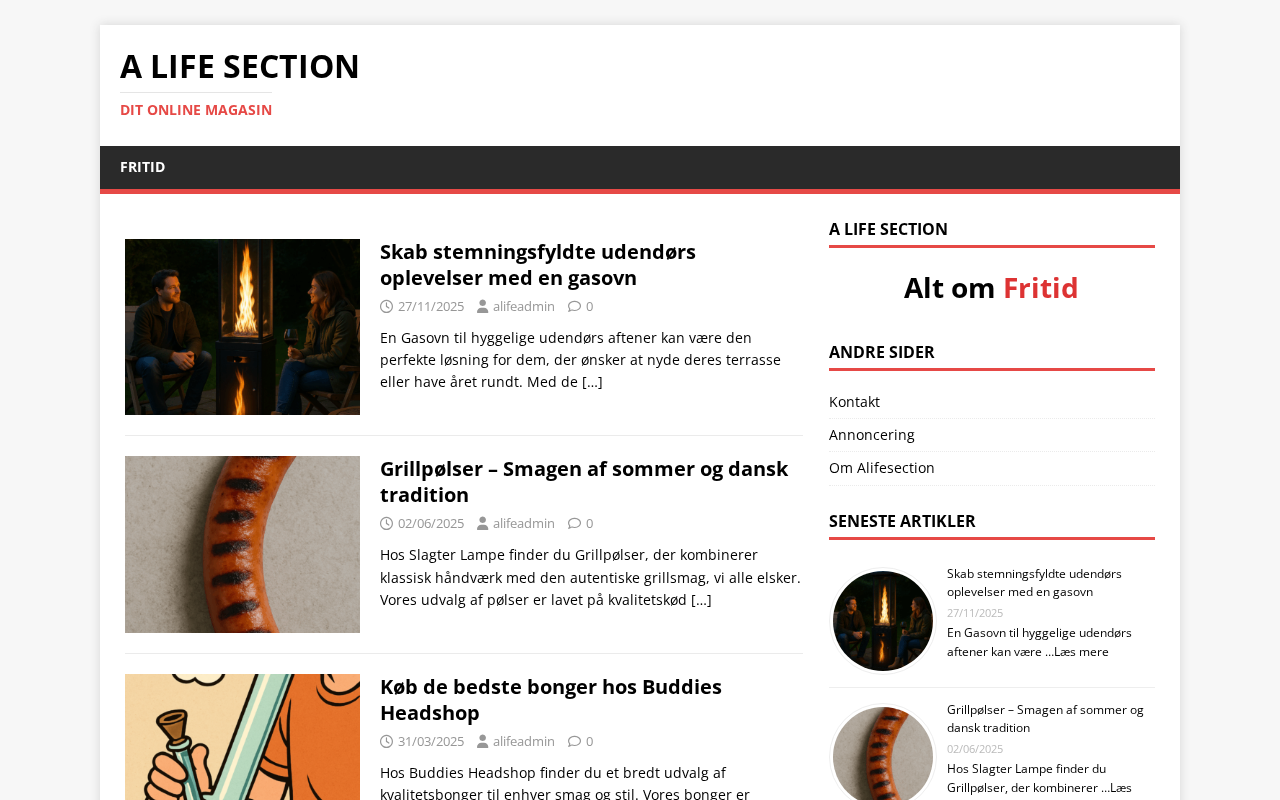Click 'Læs mere' on the sidebar gasovn excerpt

pyautogui.click(x=1081, y=652)
